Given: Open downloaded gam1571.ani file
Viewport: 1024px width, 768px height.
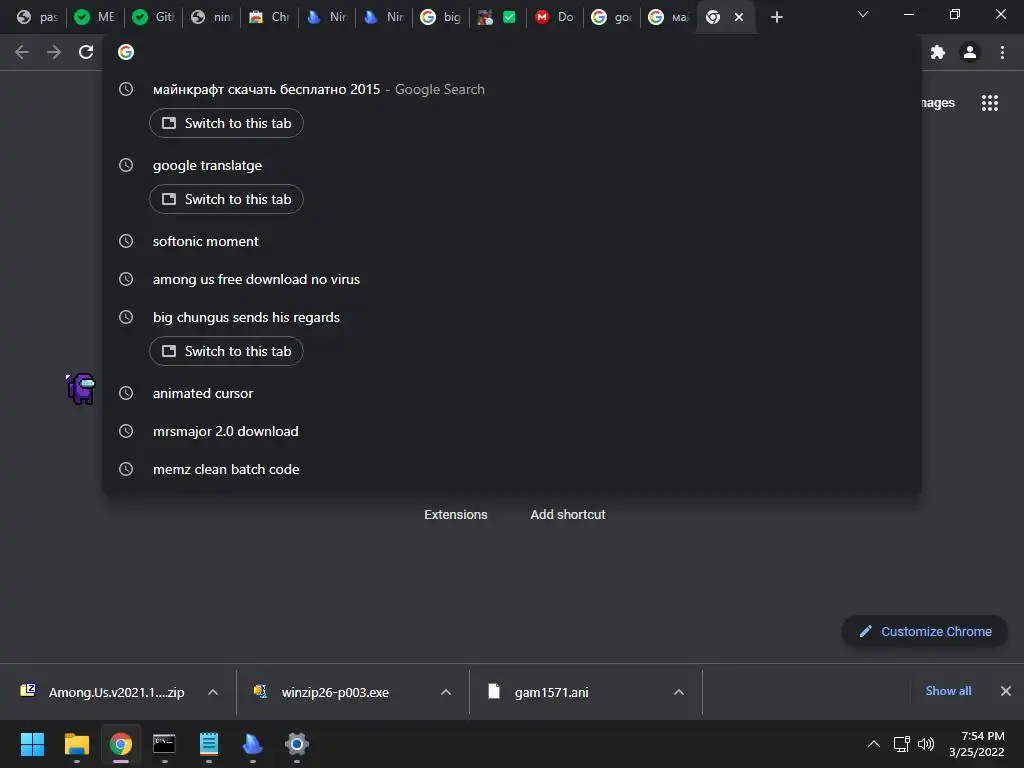Looking at the screenshot, I should [539, 692].
